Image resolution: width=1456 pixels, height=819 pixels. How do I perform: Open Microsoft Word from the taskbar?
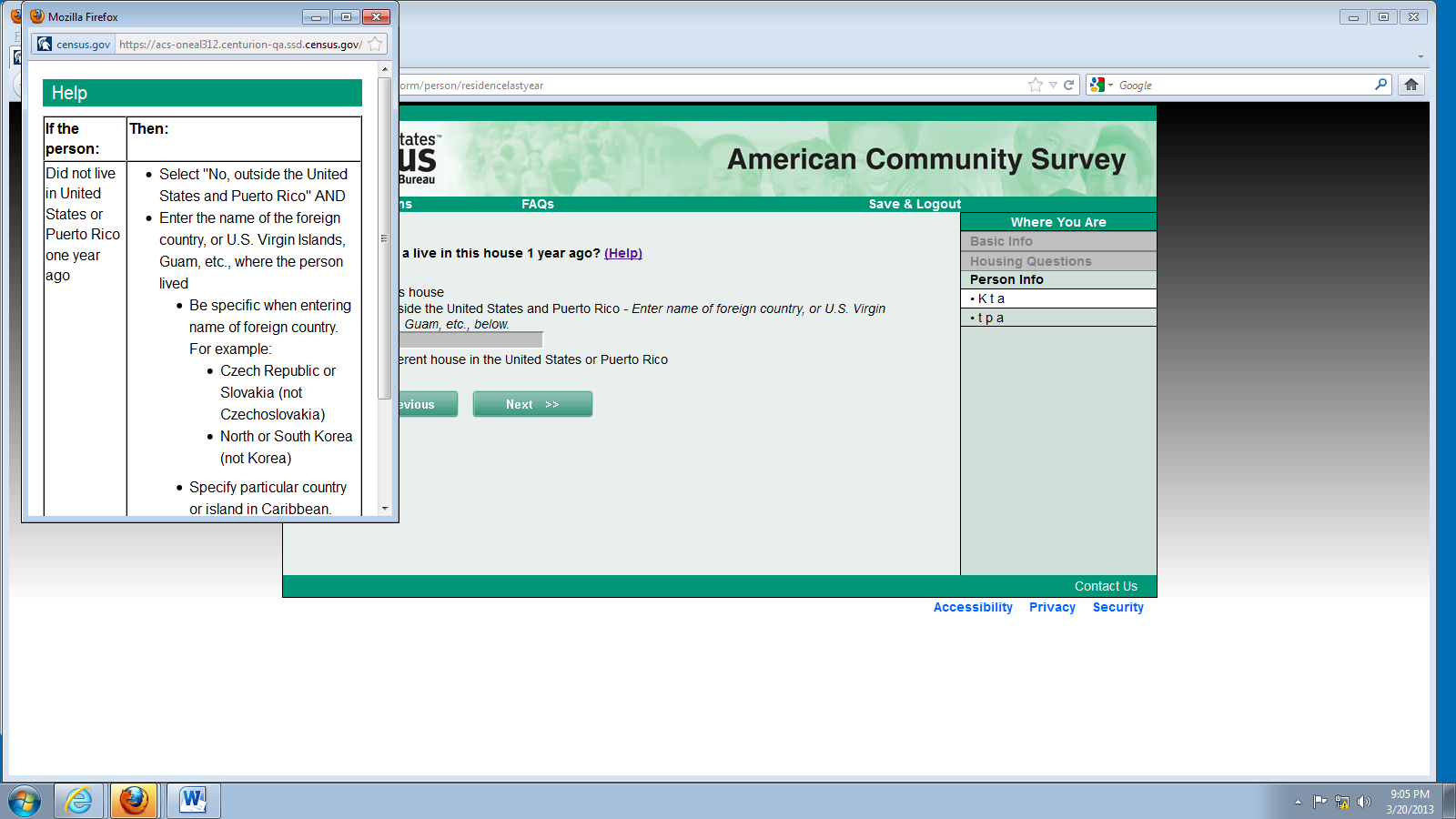click(x=192, y=801)
